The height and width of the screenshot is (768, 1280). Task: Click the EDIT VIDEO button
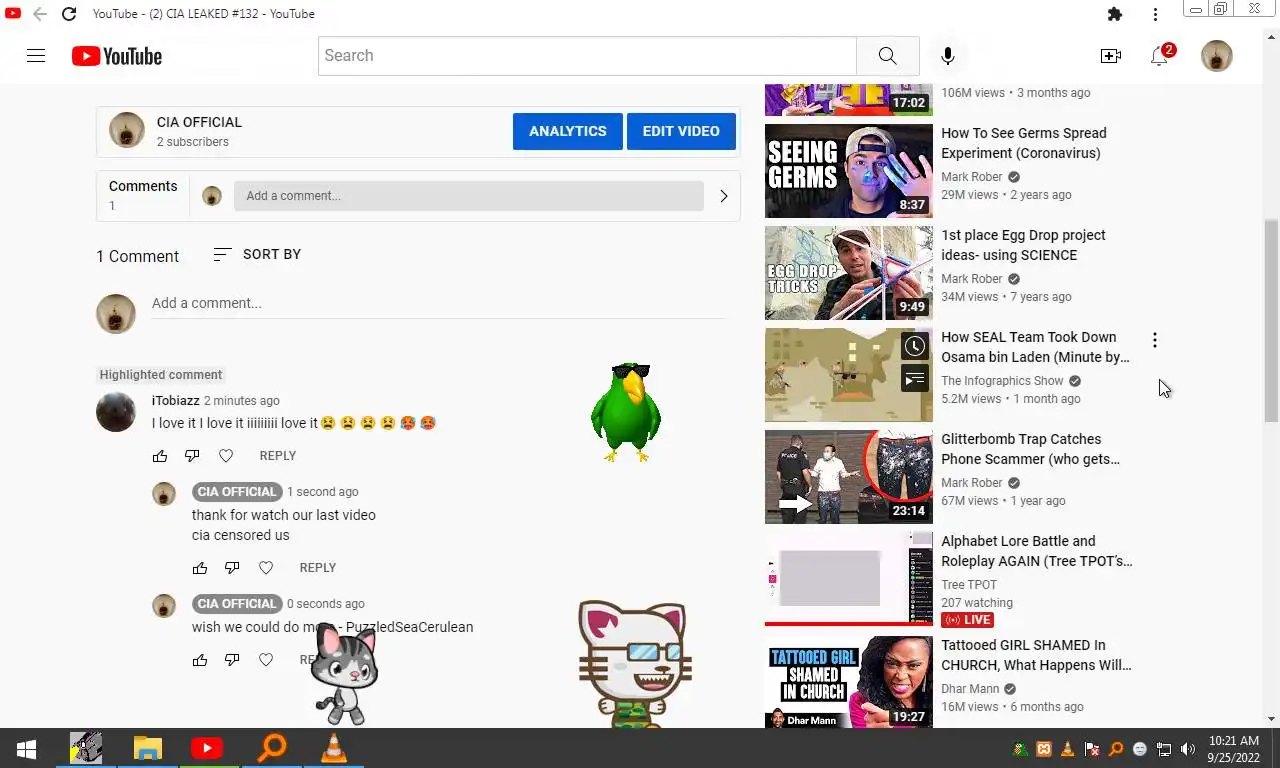coord(681,131)
